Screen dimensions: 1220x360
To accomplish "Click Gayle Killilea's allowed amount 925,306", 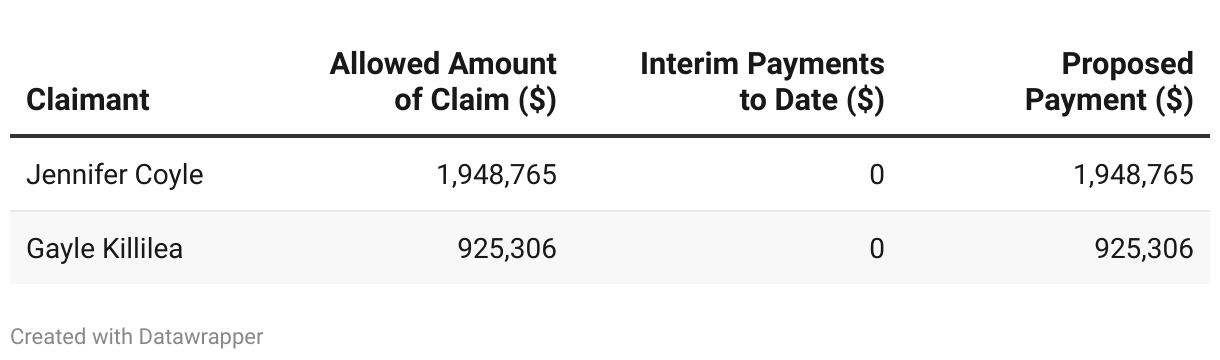I will (507, 248).
